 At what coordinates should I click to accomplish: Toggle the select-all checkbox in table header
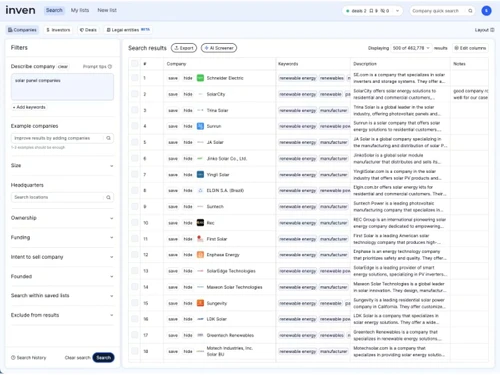[x=134, y=63]
